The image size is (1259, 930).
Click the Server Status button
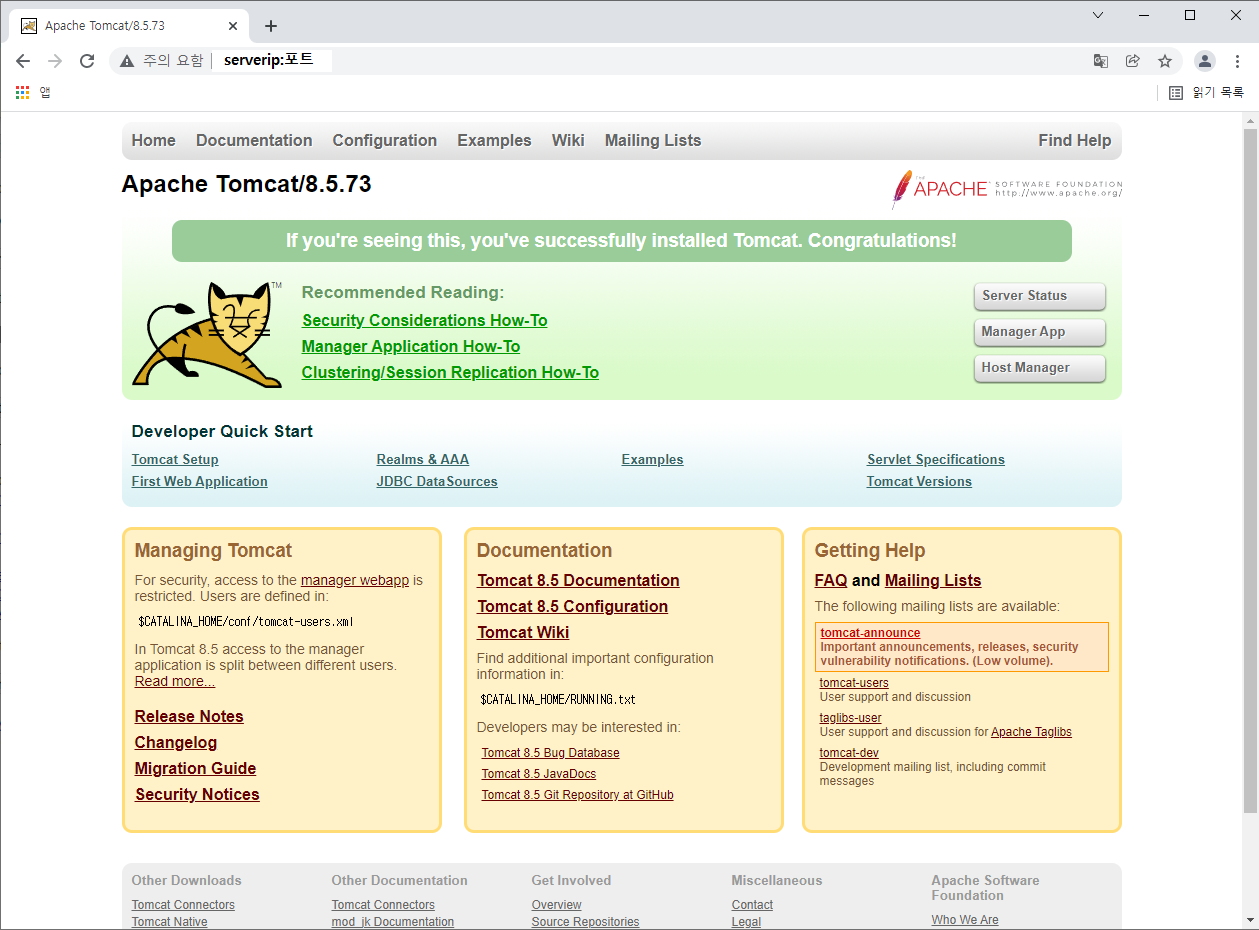pos(1040,296)
